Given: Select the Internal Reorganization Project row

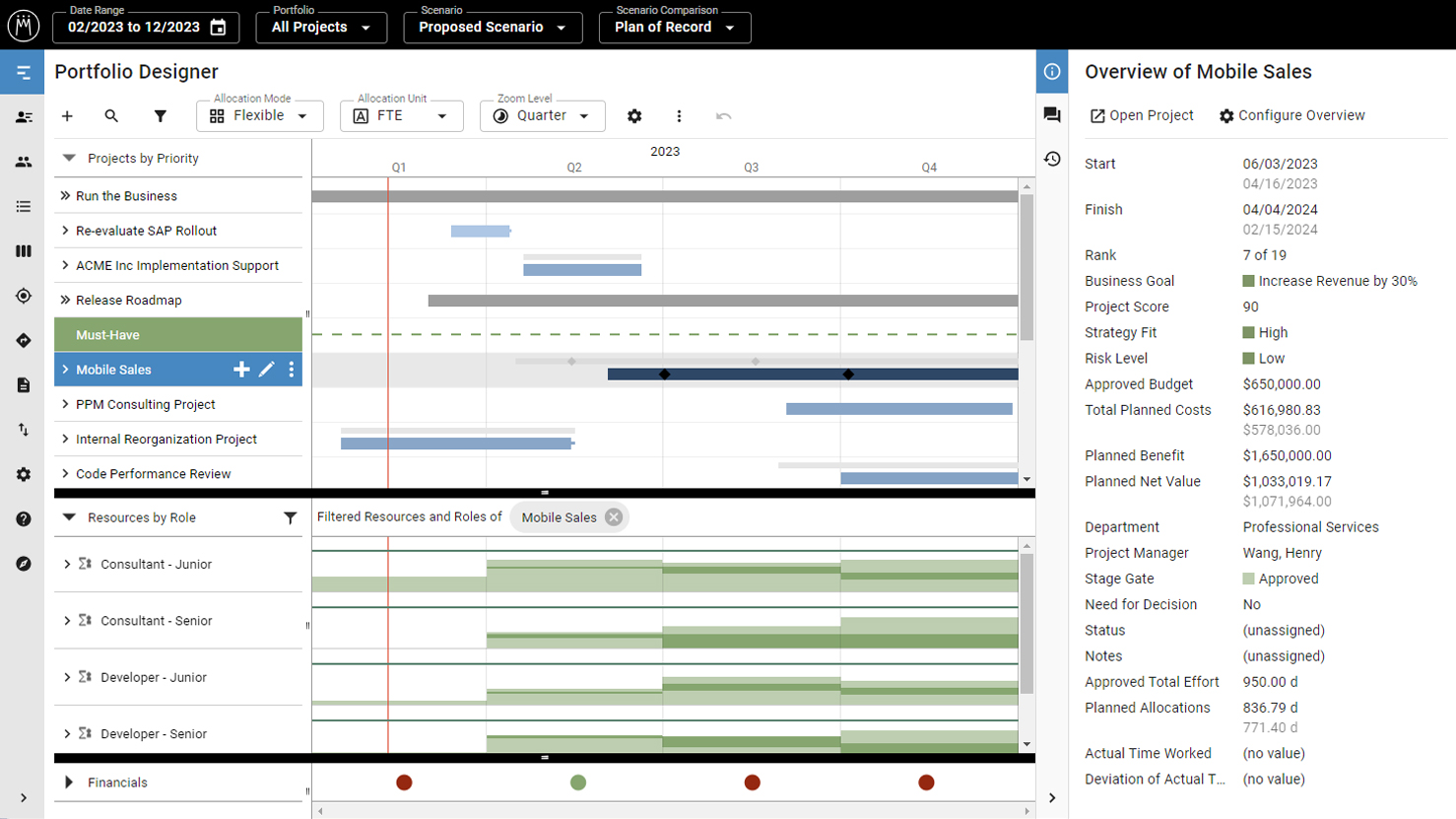Looking at the screenshot, I should point(178,440).
